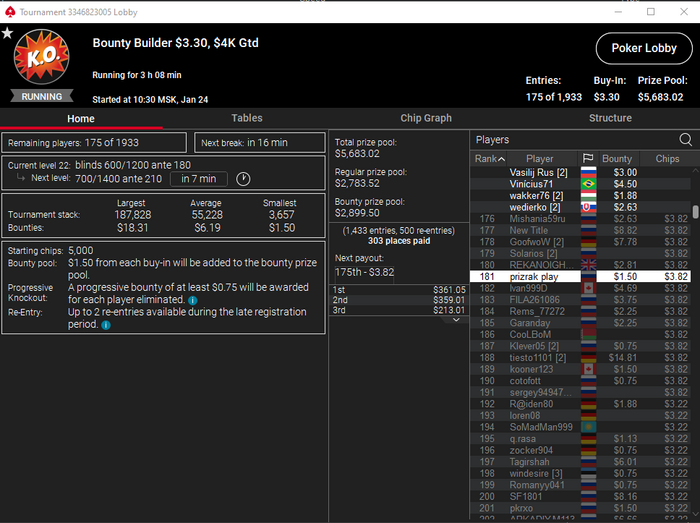Click Slovak flag next to wedierko
This screenshot has height=523, width=700.
[x=588, y=207]
